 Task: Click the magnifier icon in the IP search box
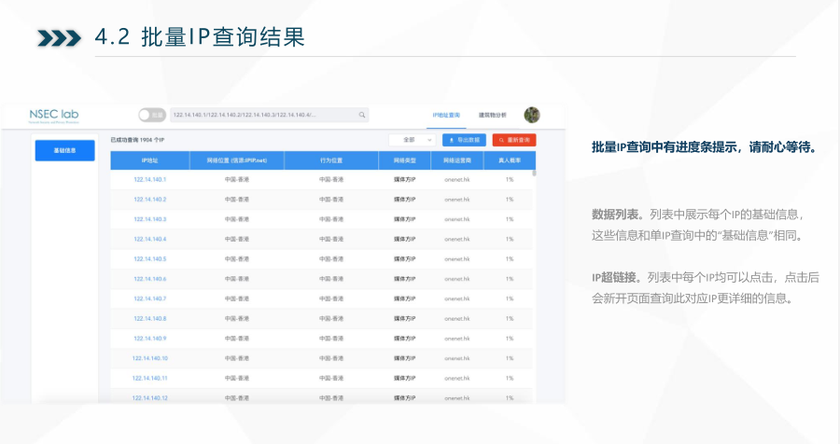pyautogui.click(x=362, y=115)
